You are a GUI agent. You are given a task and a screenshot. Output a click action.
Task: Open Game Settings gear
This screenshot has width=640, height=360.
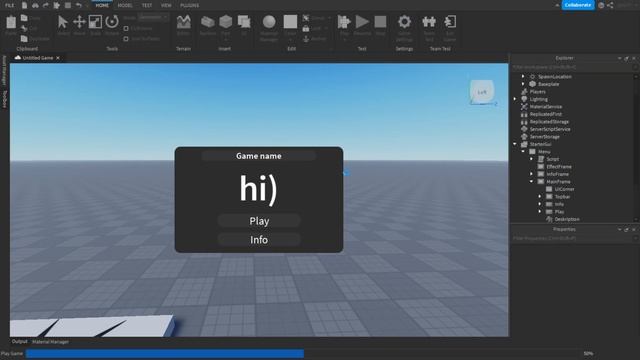click(x=404, y=22)
